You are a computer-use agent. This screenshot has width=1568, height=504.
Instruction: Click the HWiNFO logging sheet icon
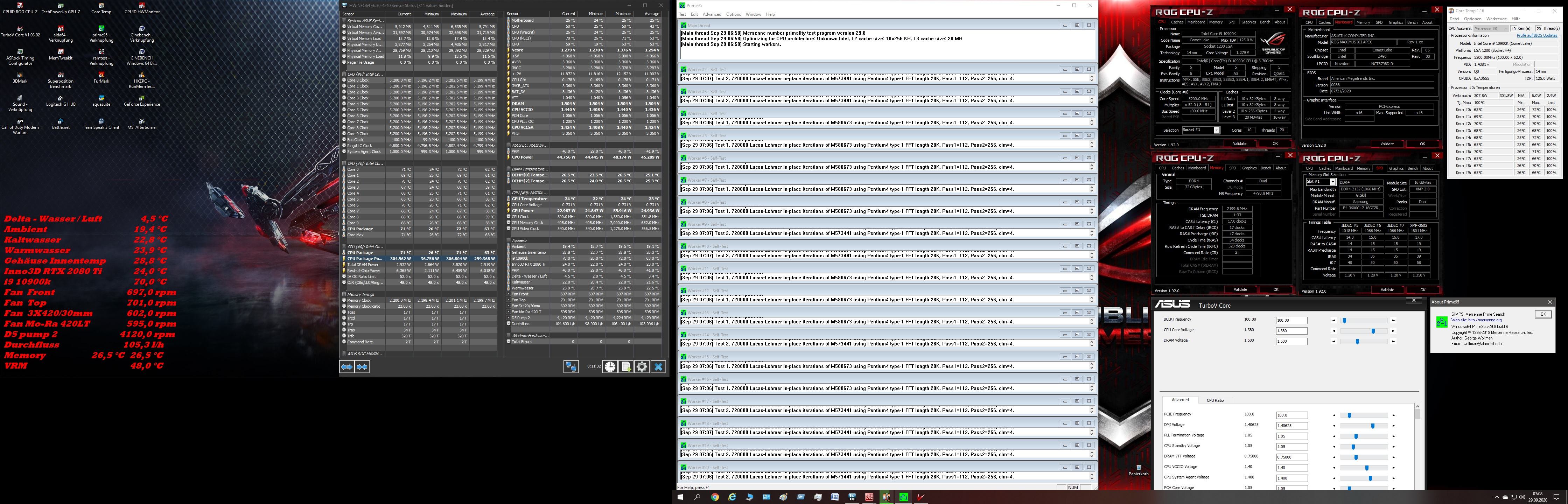point(626,366)
